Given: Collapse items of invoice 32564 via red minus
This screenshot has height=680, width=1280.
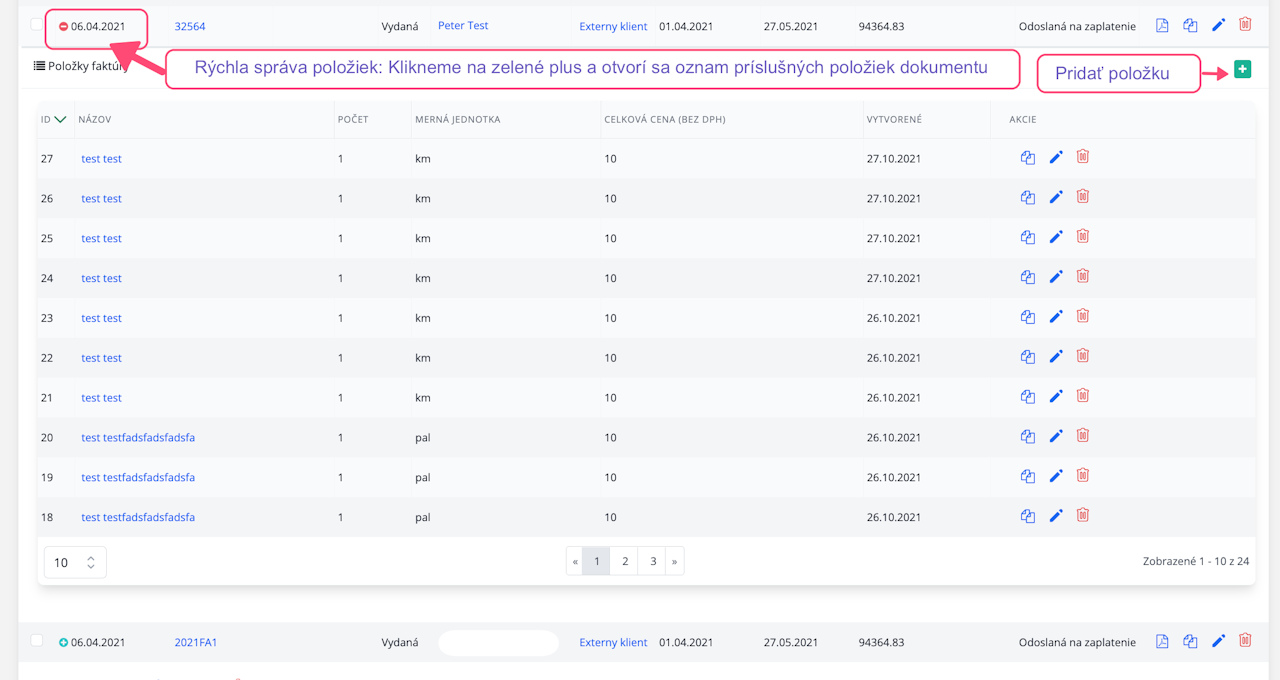Looking at the screenshot, I should click(63, 27).
